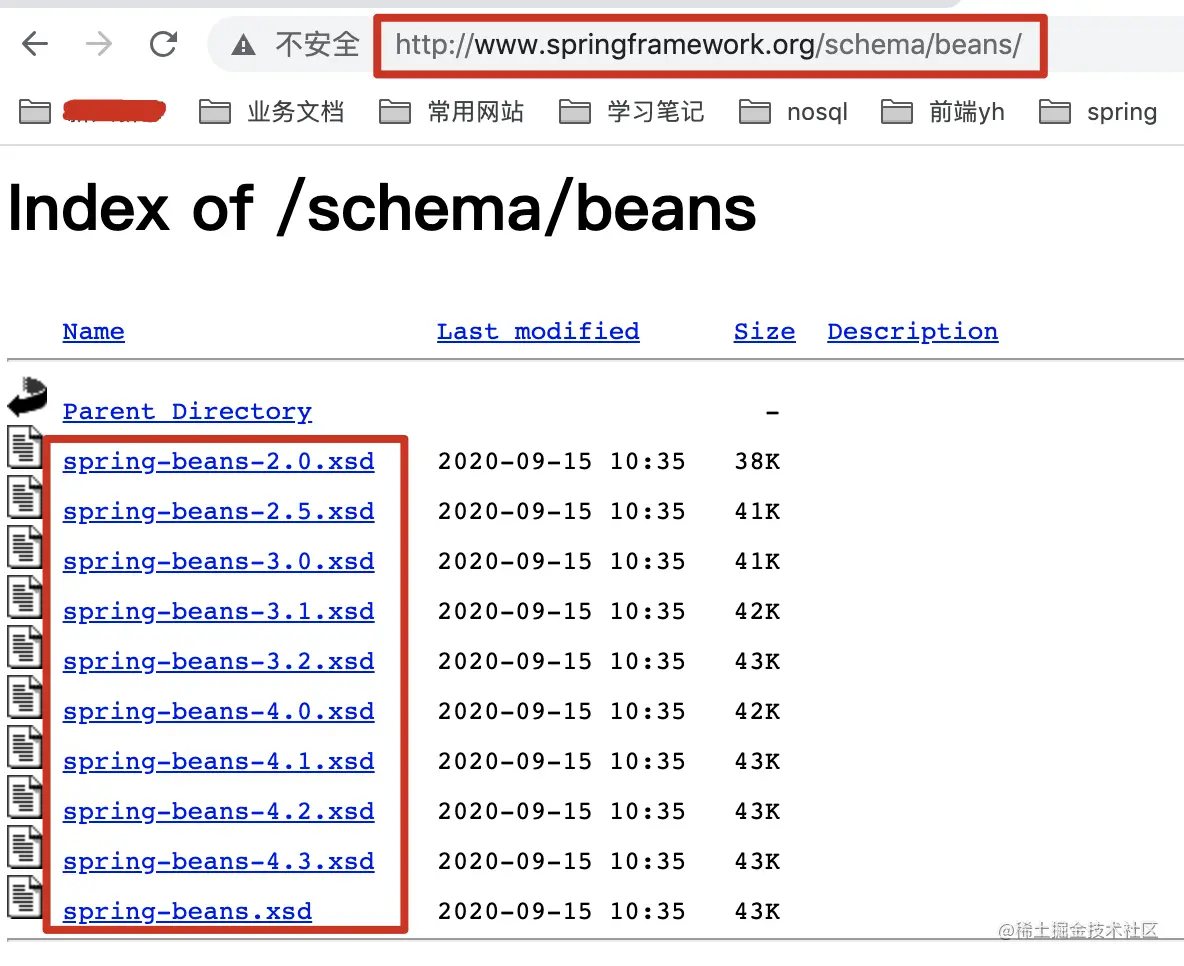This screenshot has height=966, width=1184.
Task: Open the spring bookmark folder
Action: click(x=1099, y=112)
